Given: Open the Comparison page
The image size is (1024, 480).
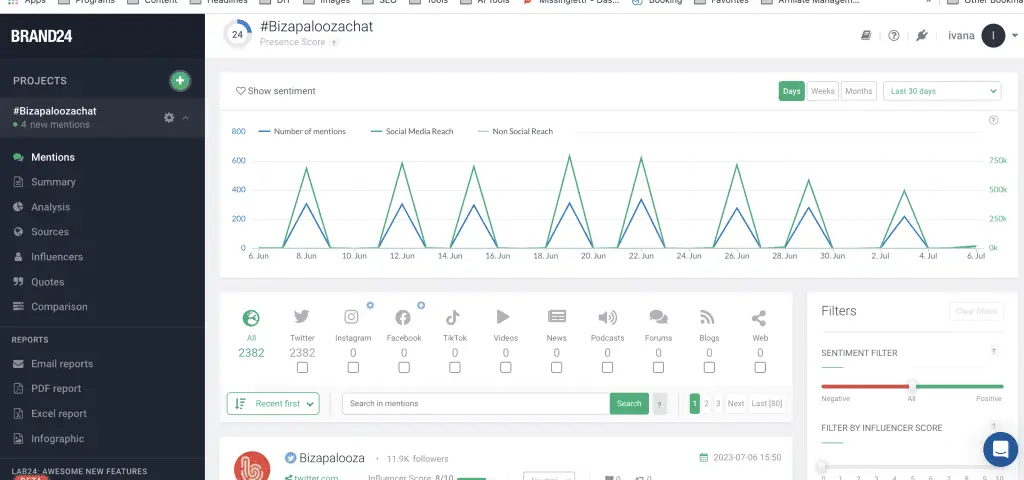Looking at the screenshot, I should pyautogui.click(x=59, y=307).
